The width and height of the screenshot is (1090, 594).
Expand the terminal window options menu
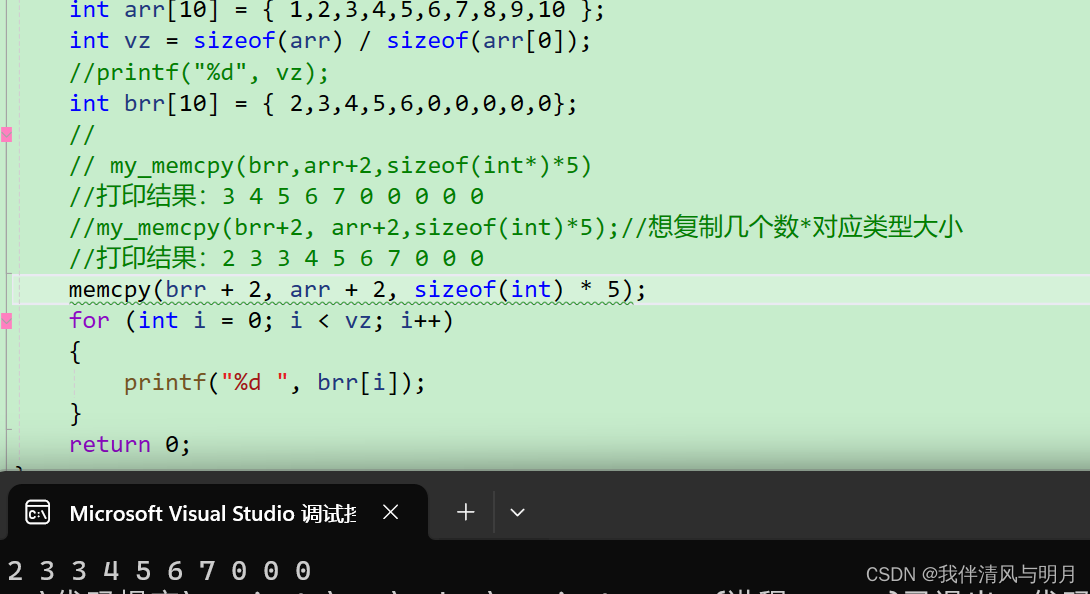click(x=518, y=512)
